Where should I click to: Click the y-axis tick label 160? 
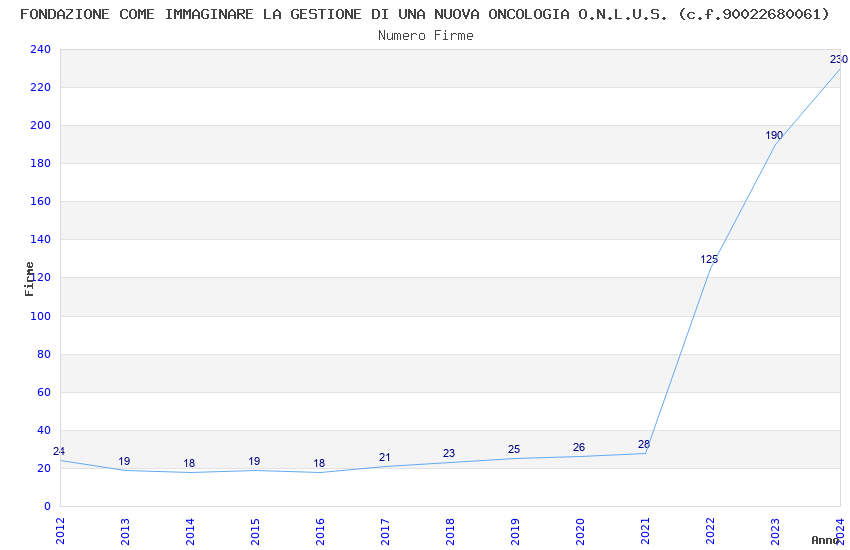(41, 201)
